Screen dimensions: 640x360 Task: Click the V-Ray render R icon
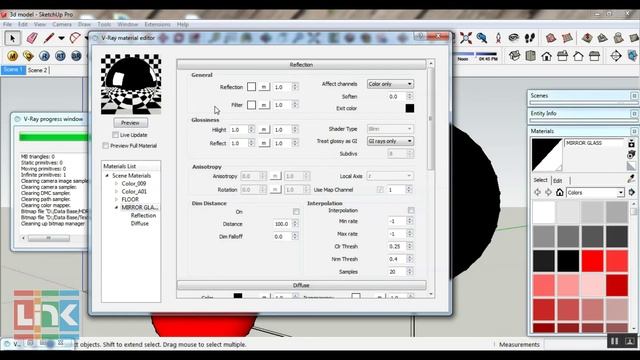tap(44, 56)
